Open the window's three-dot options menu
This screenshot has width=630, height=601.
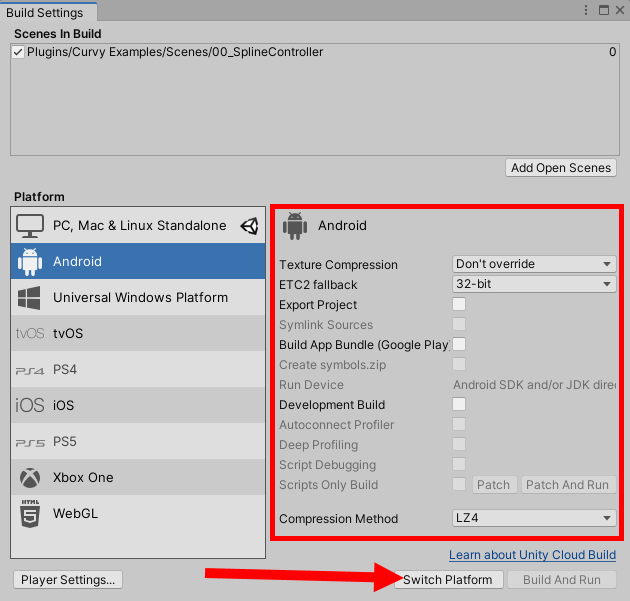(586, 10)
